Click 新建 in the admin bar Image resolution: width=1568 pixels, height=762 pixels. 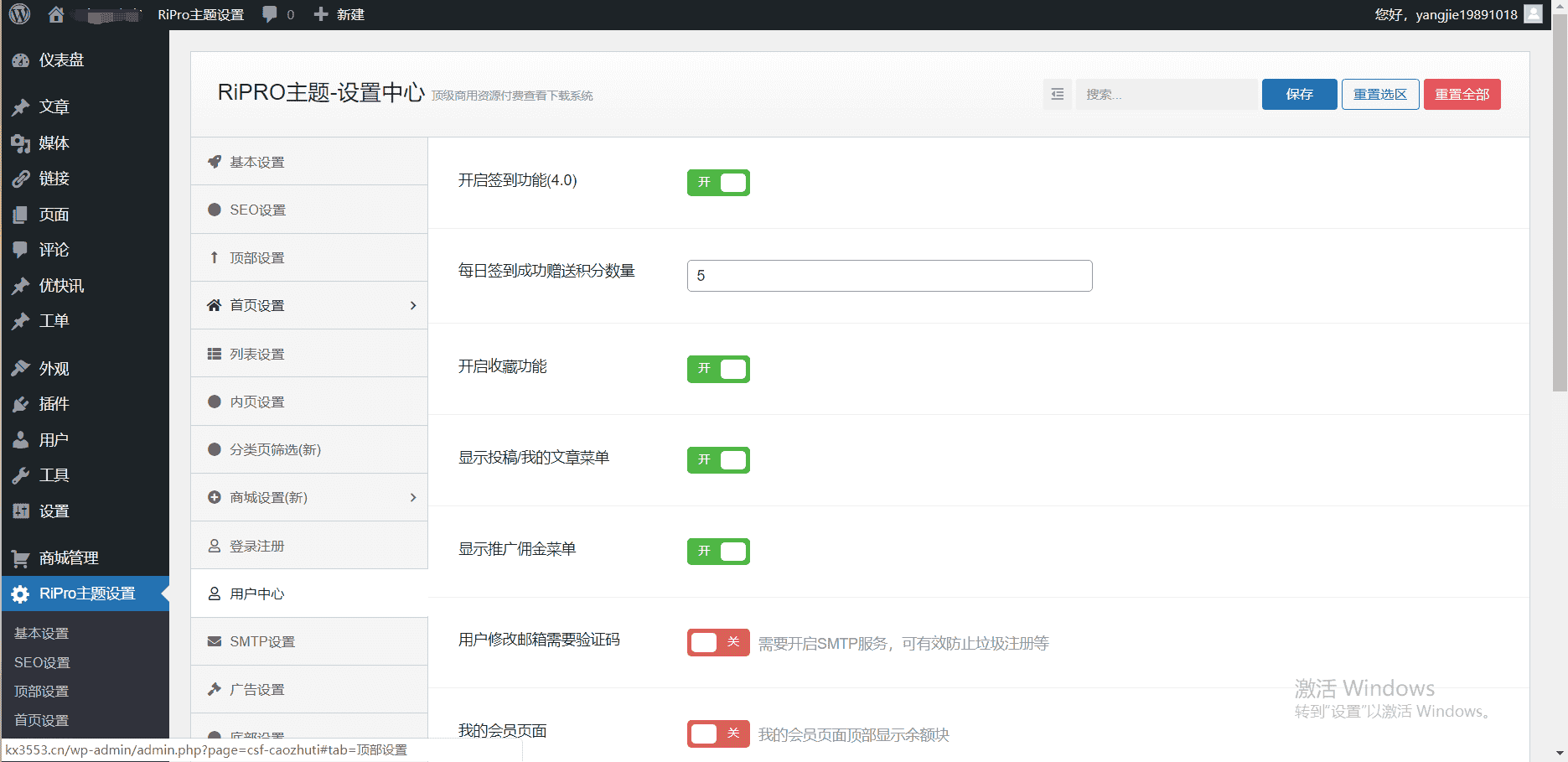[x=350, y=14]
